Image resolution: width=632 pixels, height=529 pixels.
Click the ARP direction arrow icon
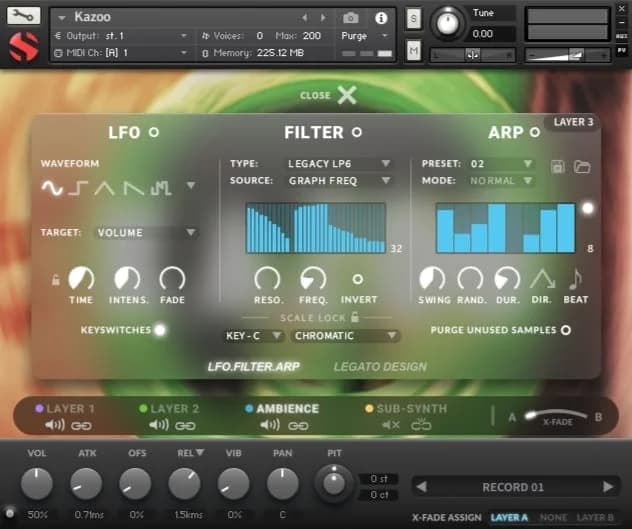[x=542, y=279]
